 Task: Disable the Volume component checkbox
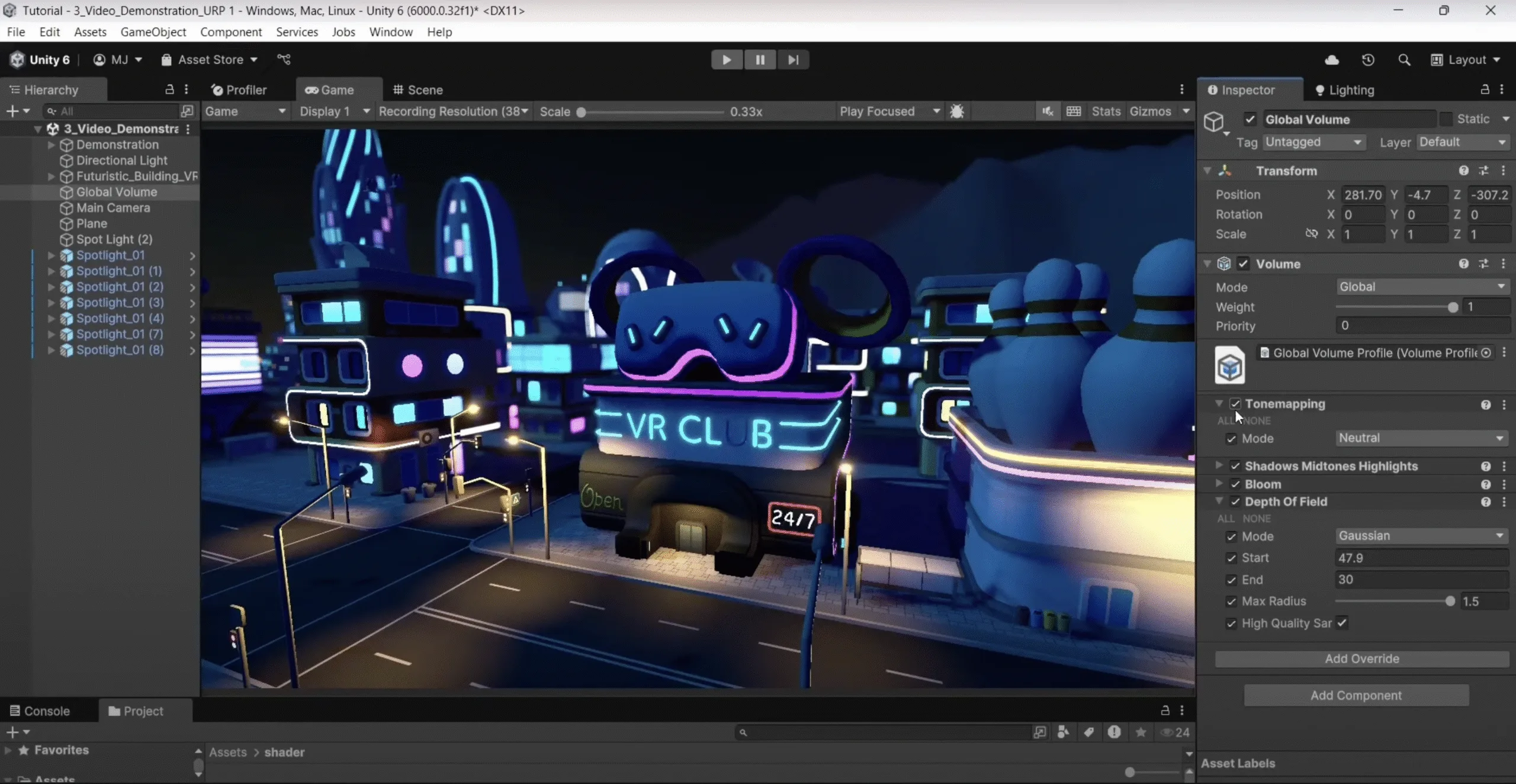click(x=1243, y=264)
